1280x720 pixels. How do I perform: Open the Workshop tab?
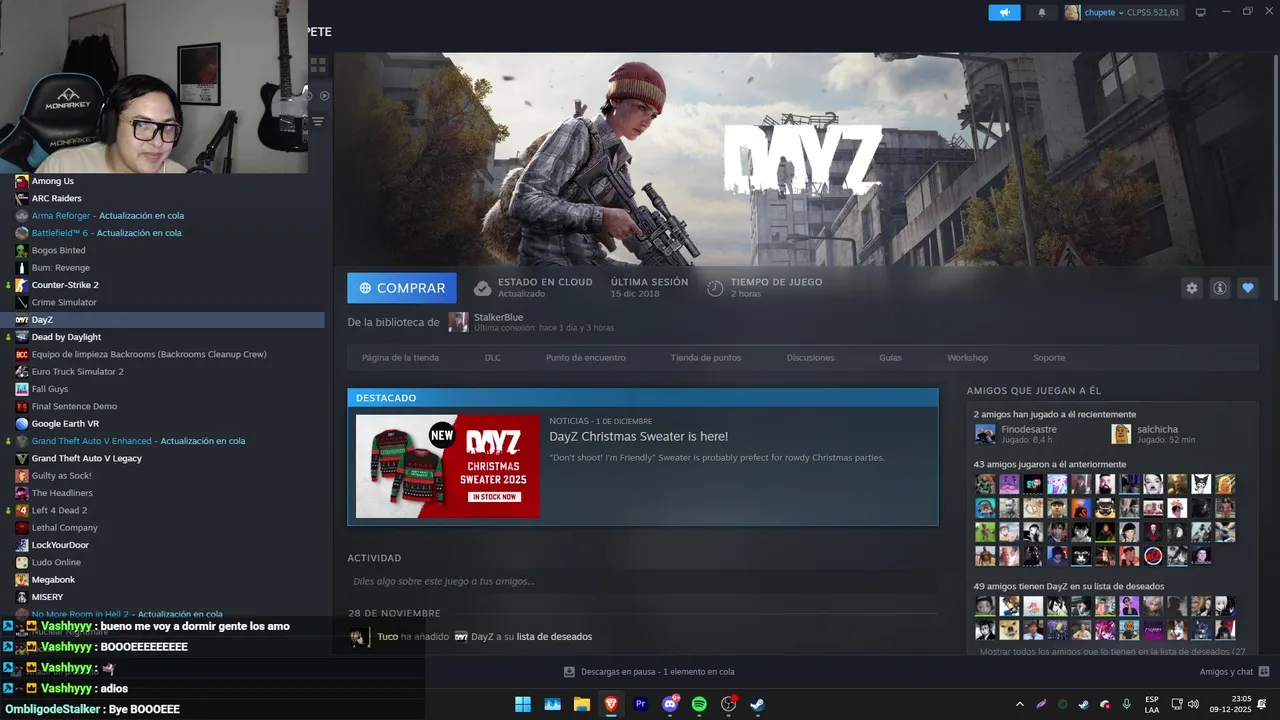coord(968,358)
